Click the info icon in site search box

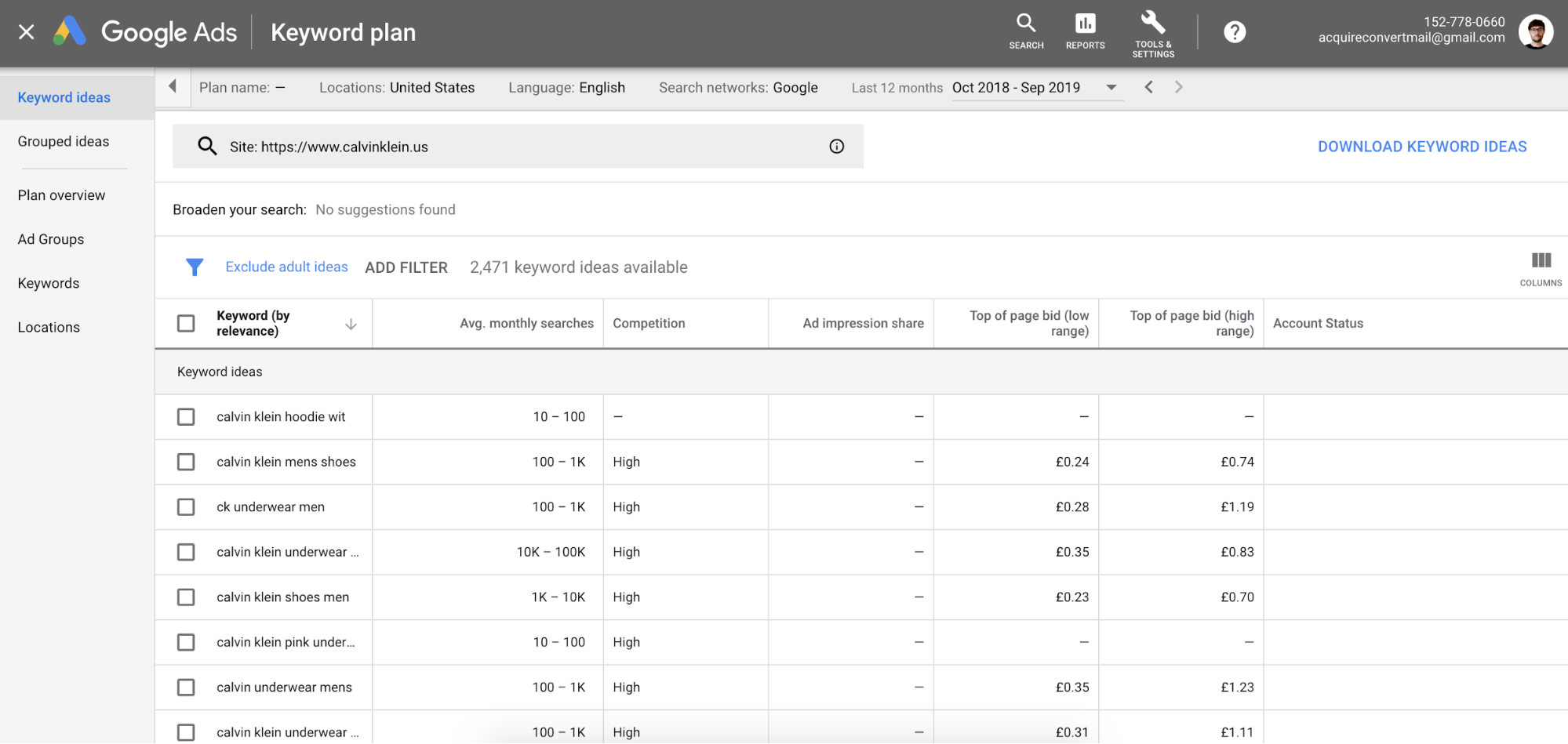point(837,147)
